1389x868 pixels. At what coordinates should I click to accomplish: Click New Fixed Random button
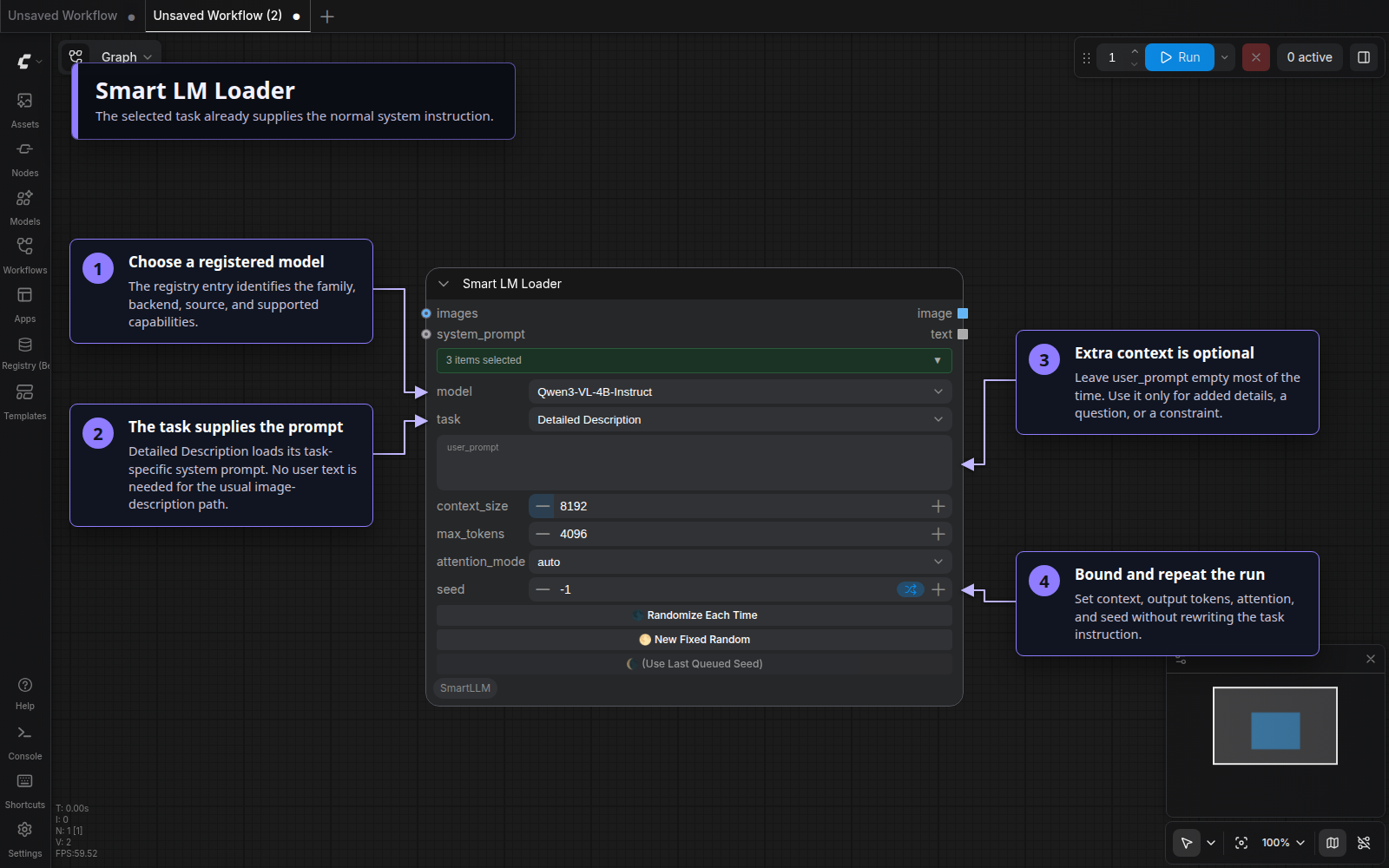[x=694, y=640]
